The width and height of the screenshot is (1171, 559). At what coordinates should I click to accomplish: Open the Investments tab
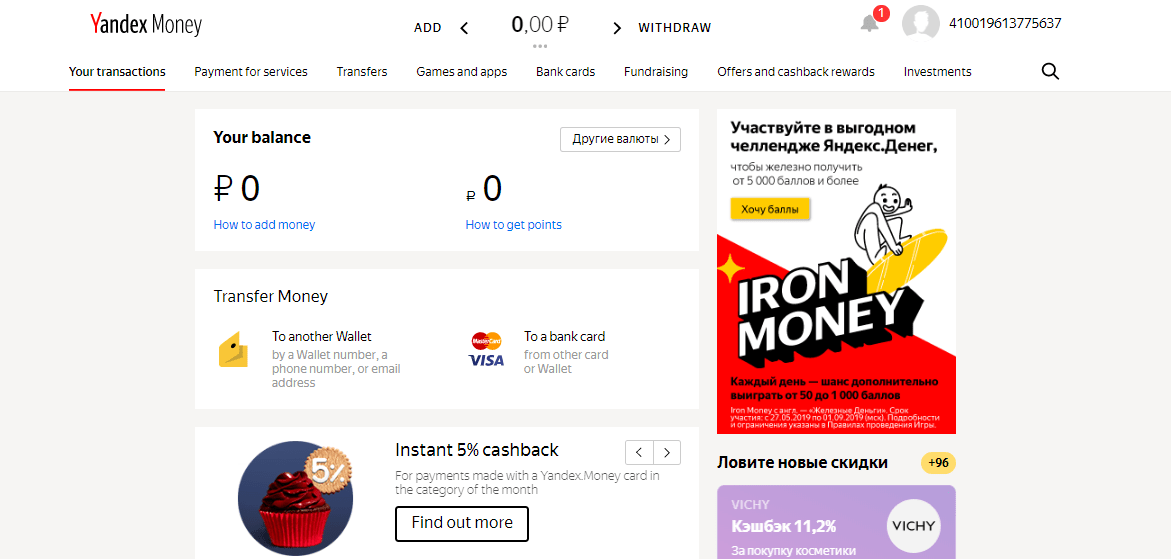point(937,72)
